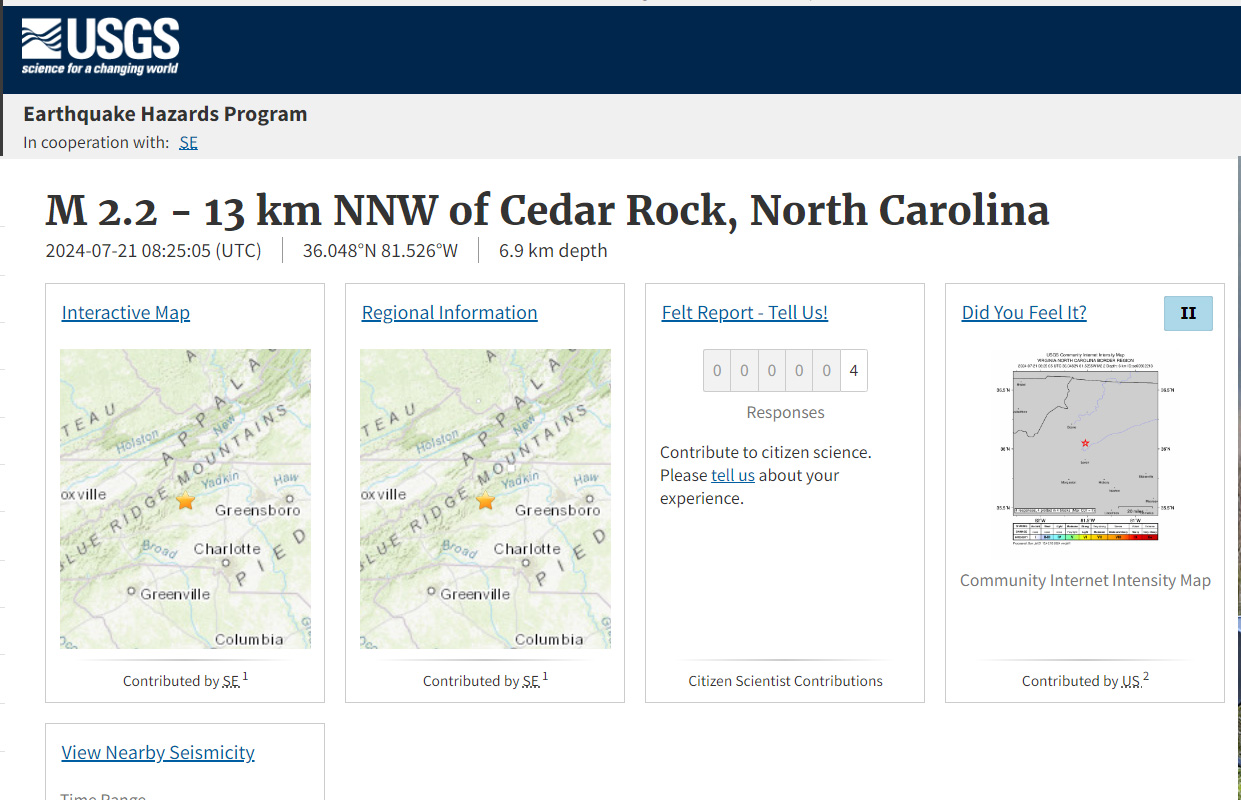Click the USGS logo in the header

point(100,47)
